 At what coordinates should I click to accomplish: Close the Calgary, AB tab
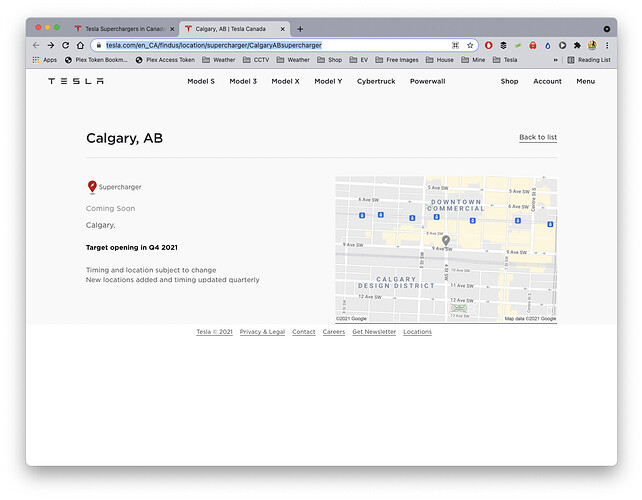coord(283,29)
